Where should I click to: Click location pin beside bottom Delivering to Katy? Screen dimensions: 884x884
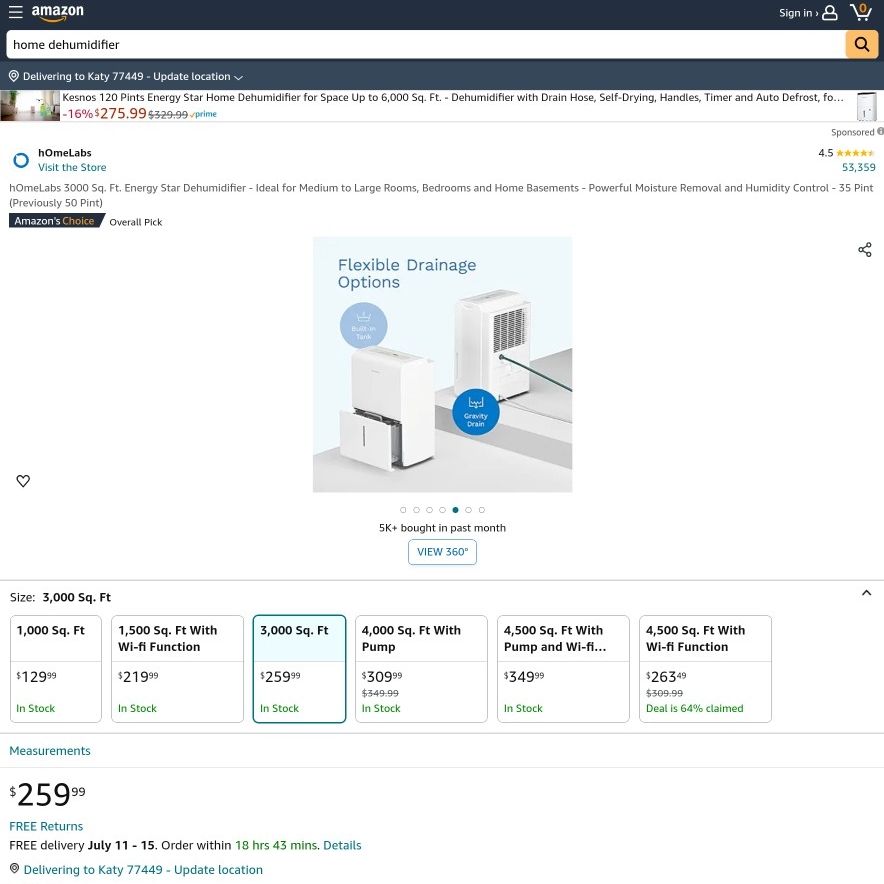pos(15,868)
